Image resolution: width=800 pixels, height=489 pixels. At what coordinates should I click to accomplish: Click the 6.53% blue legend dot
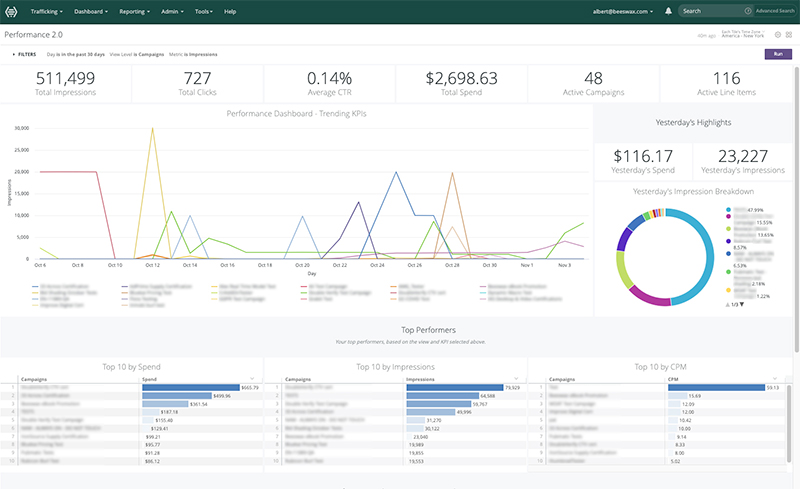click(x=729, y=253)
